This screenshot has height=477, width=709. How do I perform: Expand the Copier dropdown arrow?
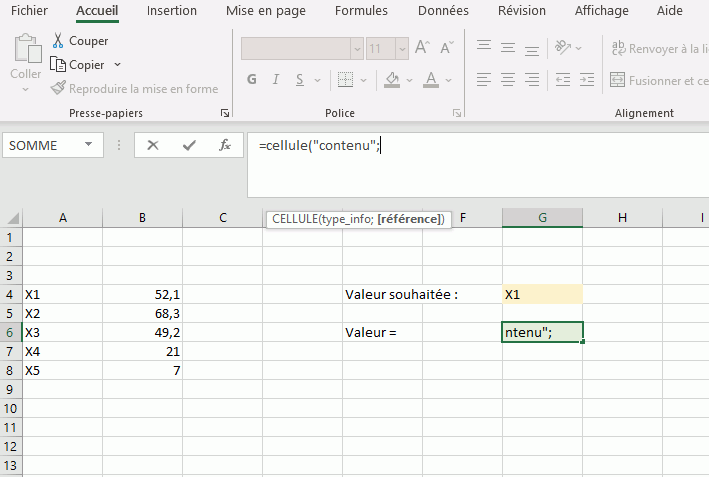pyautogui.click(x=117, y=65)
